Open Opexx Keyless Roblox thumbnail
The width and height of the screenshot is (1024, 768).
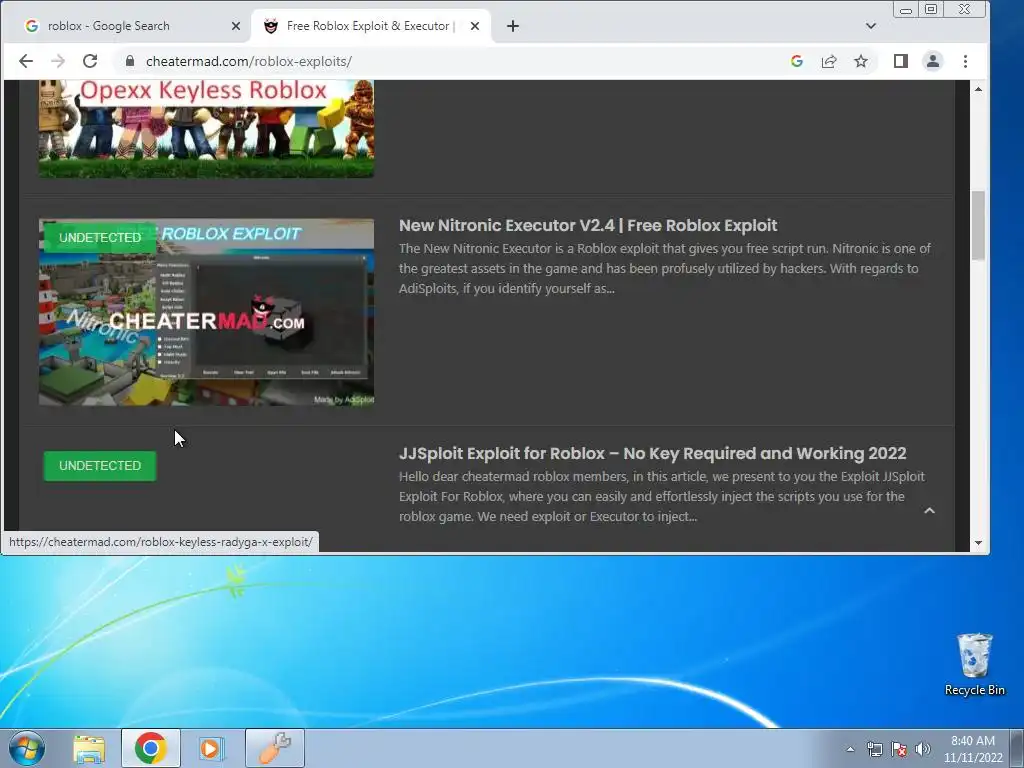(206, 129)
